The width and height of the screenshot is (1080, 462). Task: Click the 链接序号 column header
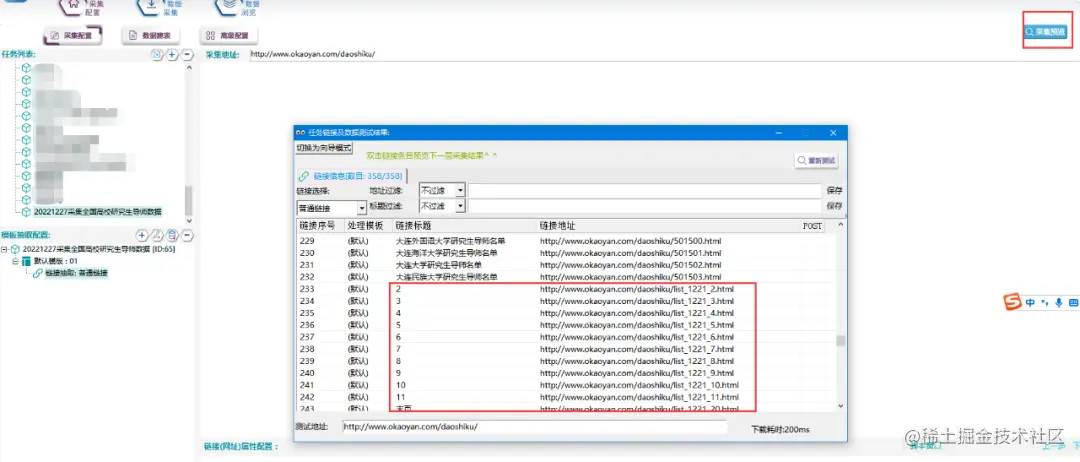point(318,226)
